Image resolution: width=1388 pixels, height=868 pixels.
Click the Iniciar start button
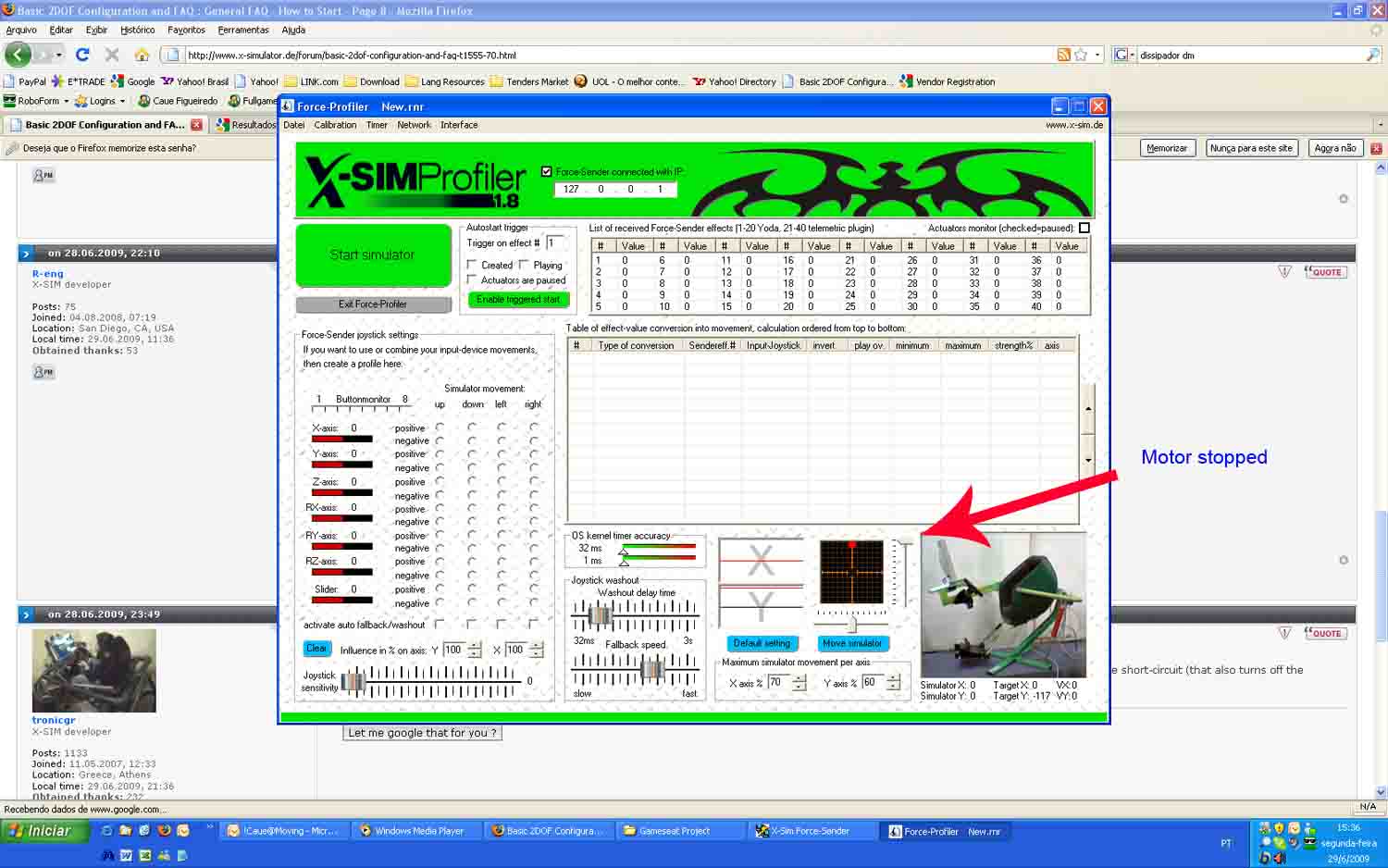click(x=44, y=831)
